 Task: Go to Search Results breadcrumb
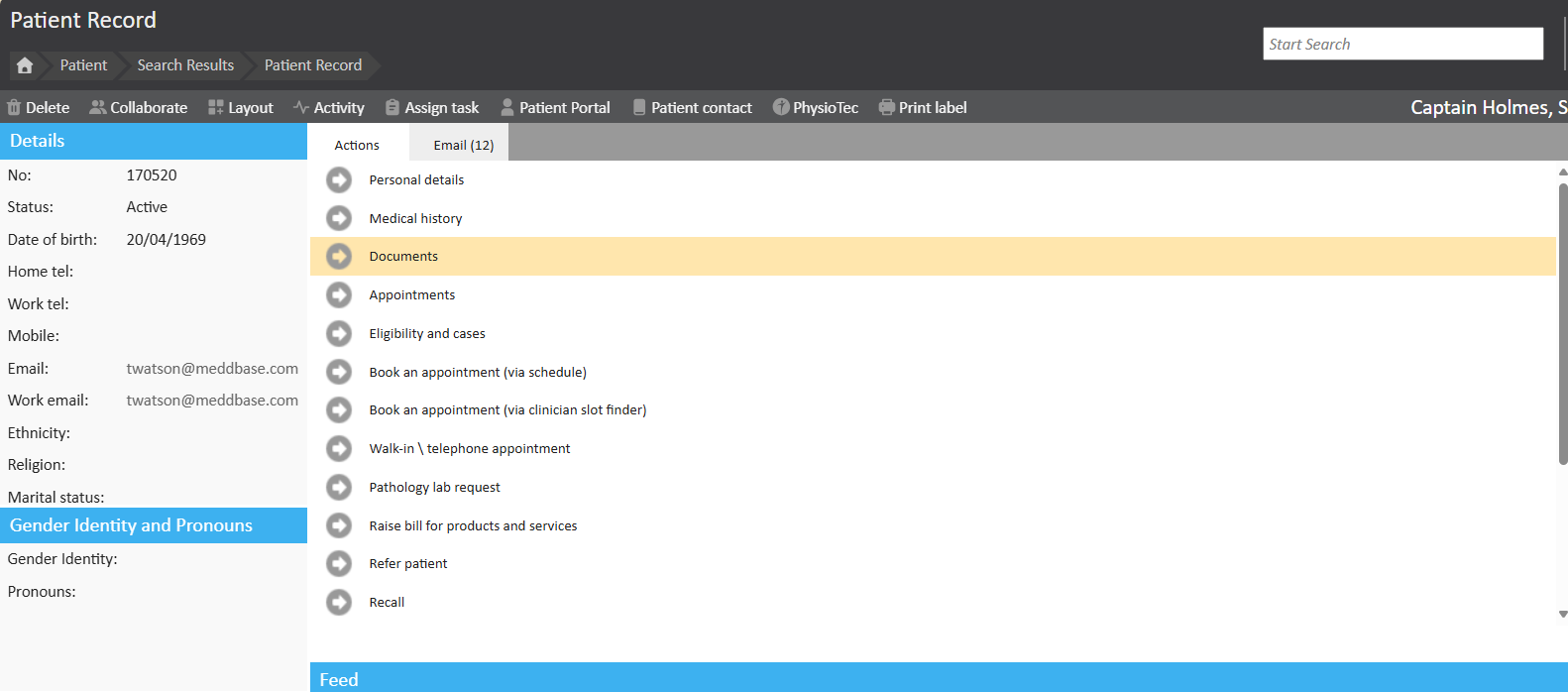(x=185, y=65)
